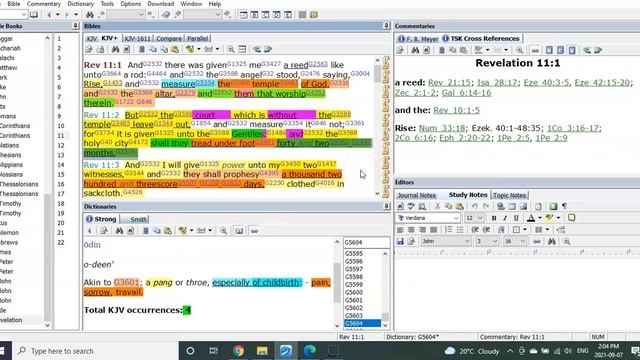
Task: Toggle the first book-sync button in Commentaries toolbar
Action: pos(549,50)
